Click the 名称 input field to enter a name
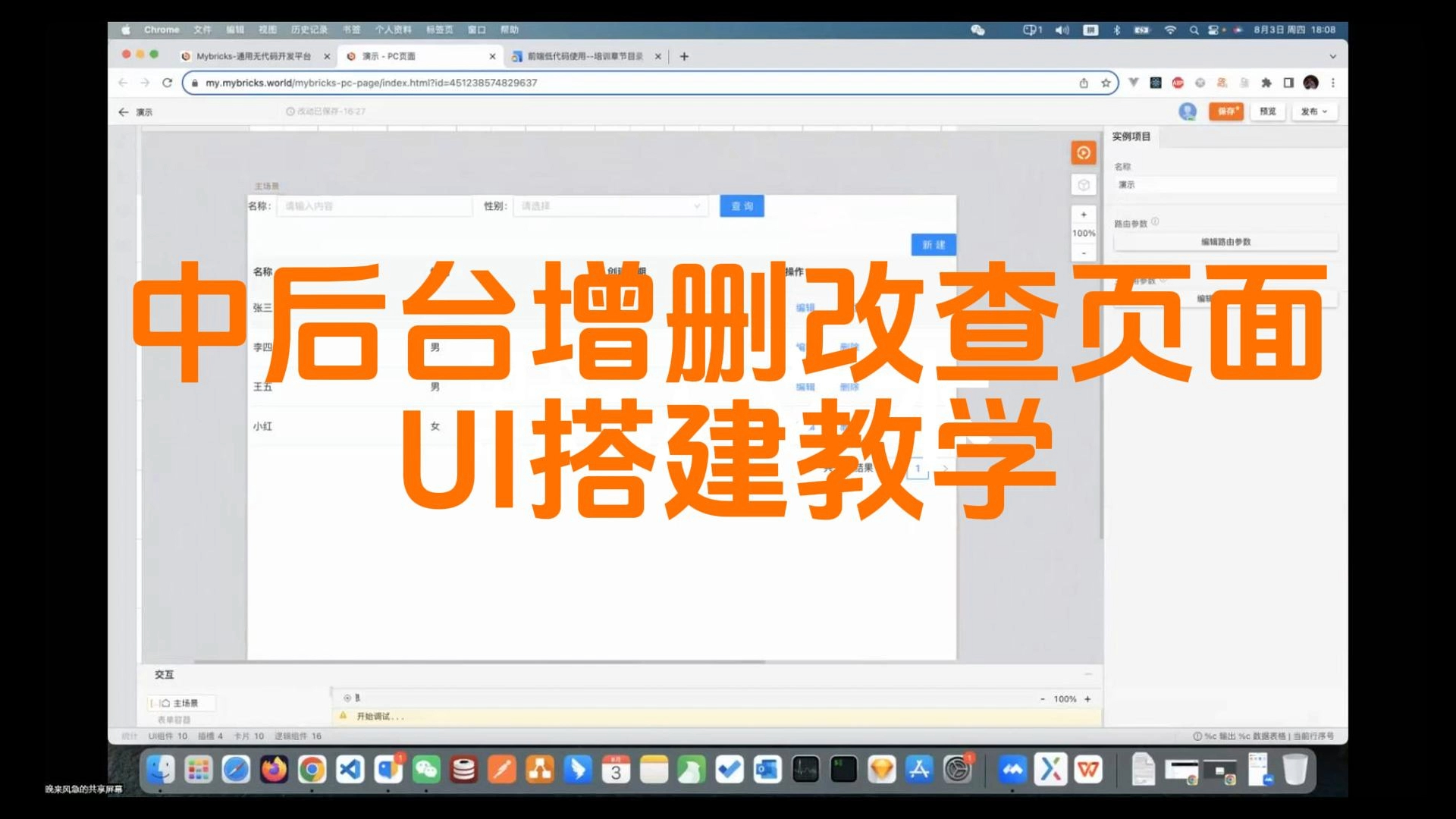Image resolution: width=1456 pixels, height=819 pixels. tap(374, 206)
